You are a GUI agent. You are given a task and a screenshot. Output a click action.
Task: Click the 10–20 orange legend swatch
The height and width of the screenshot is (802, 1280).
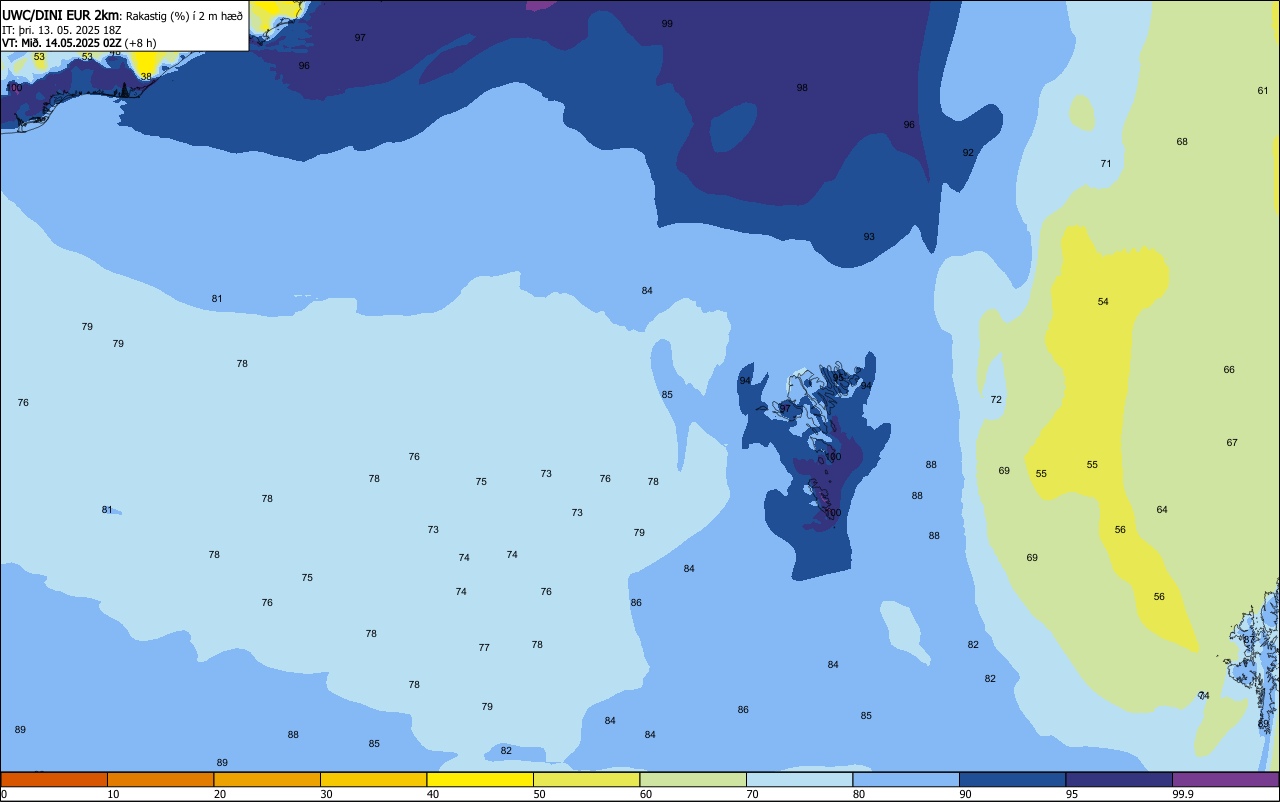click(x=160, y=779)
